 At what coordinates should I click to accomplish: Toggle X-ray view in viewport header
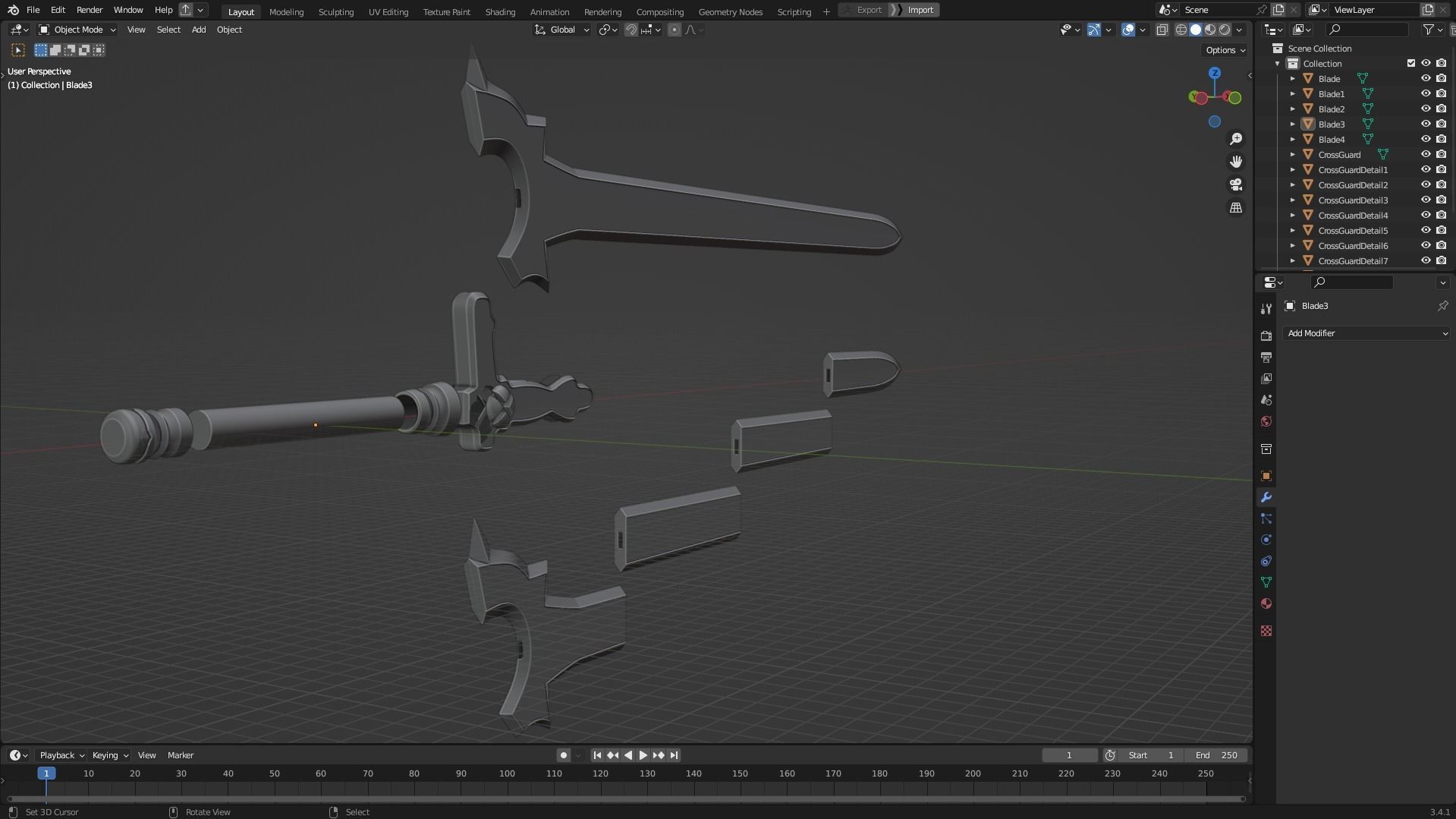click(1162, 30)
